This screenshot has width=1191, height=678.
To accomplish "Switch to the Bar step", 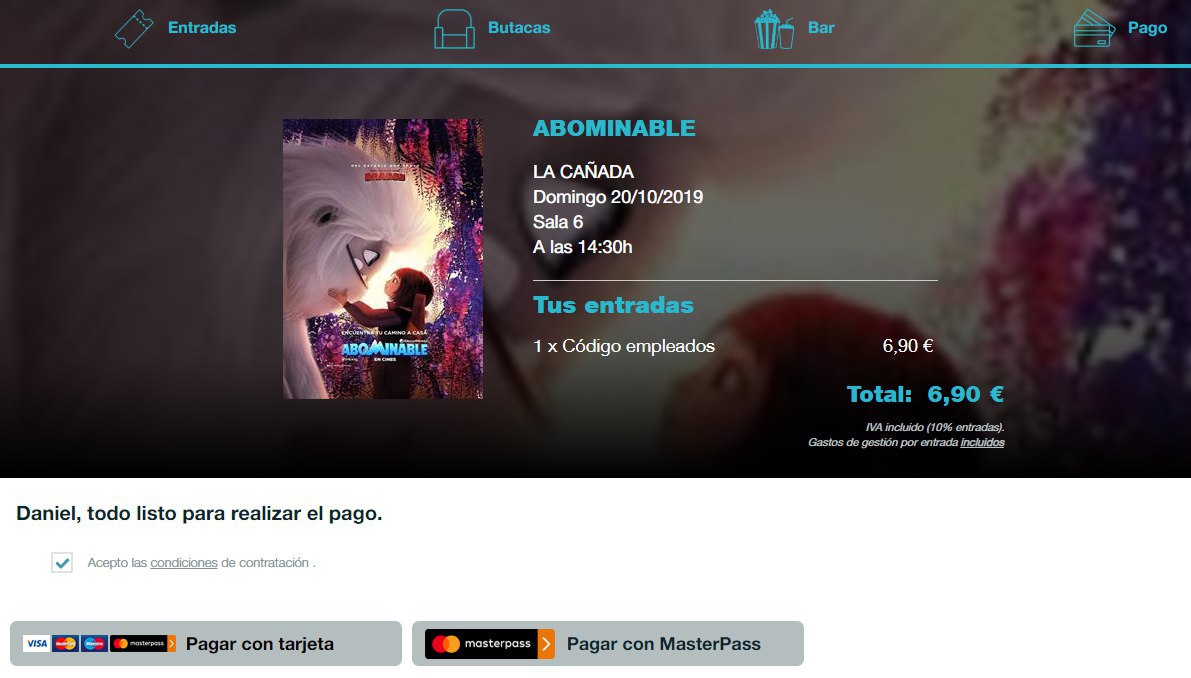I will [x=821, y=28].
